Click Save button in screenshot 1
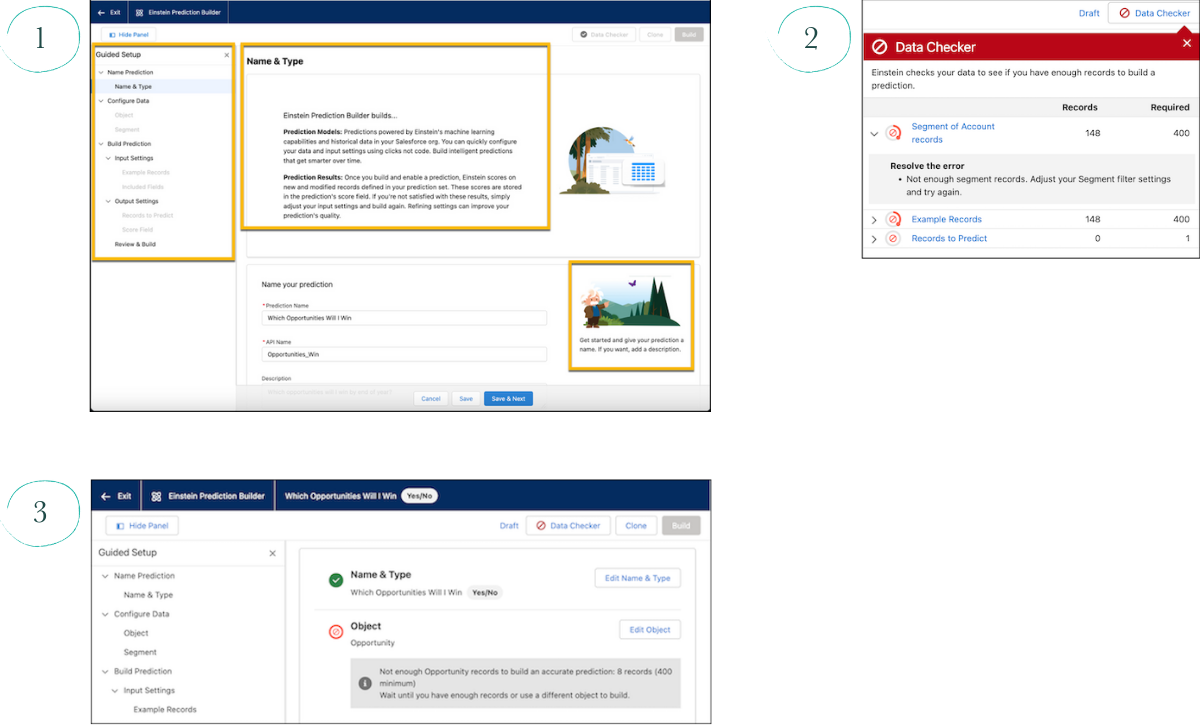This screenshot has width=1200, height=725. pyautogui.click(x=465, y=398)
